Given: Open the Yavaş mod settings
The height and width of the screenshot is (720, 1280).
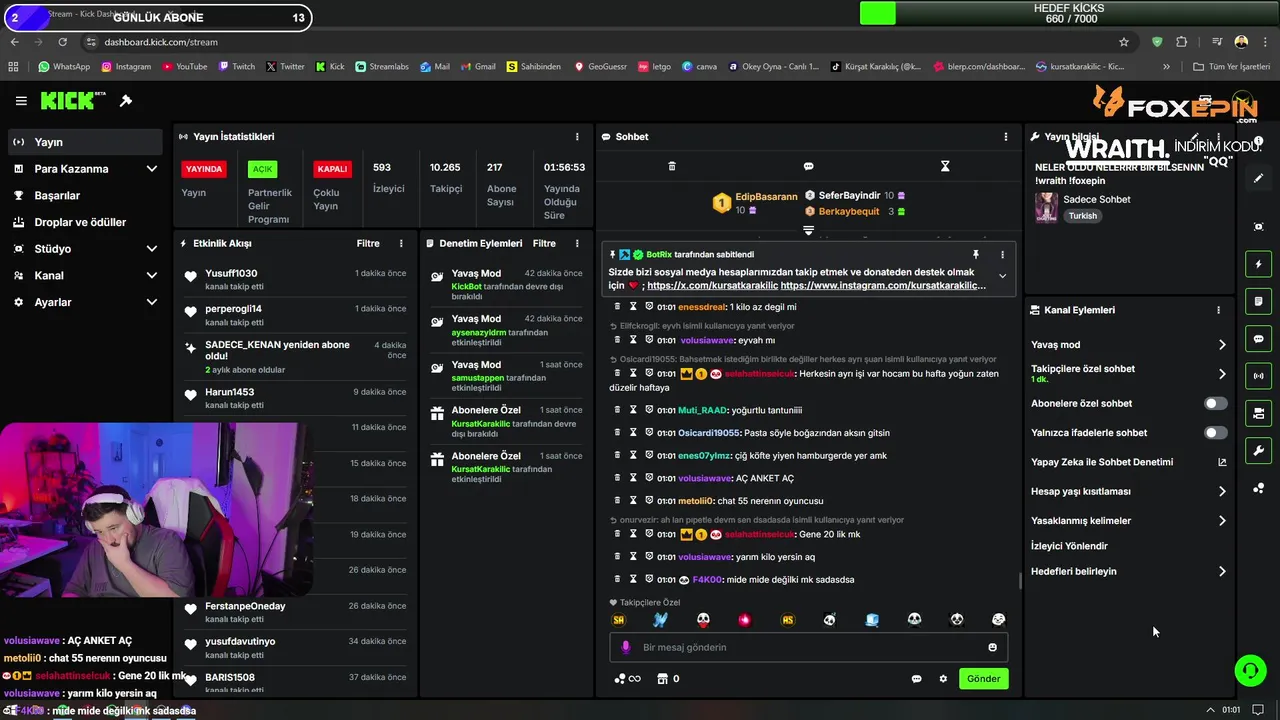Looking at the screenshot, I should click(x=1129, y=345).
